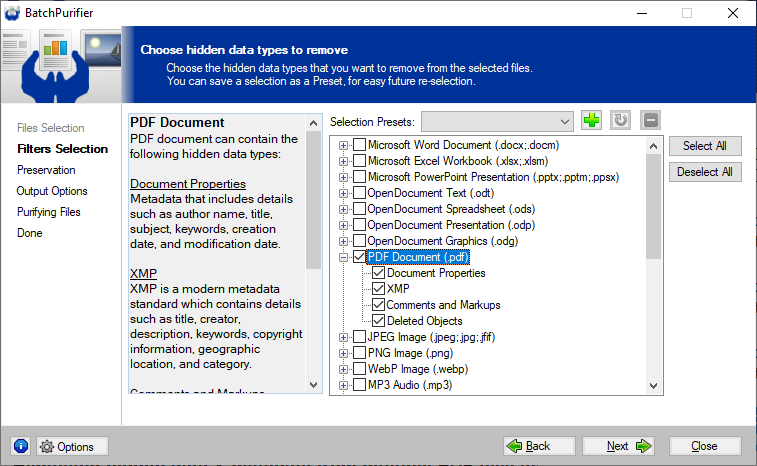Image resolution: width=757 pixels, height=466 pixels.
Task: Check the OpenDocument Text (.odt) checkbox
Action: (359, 193)
